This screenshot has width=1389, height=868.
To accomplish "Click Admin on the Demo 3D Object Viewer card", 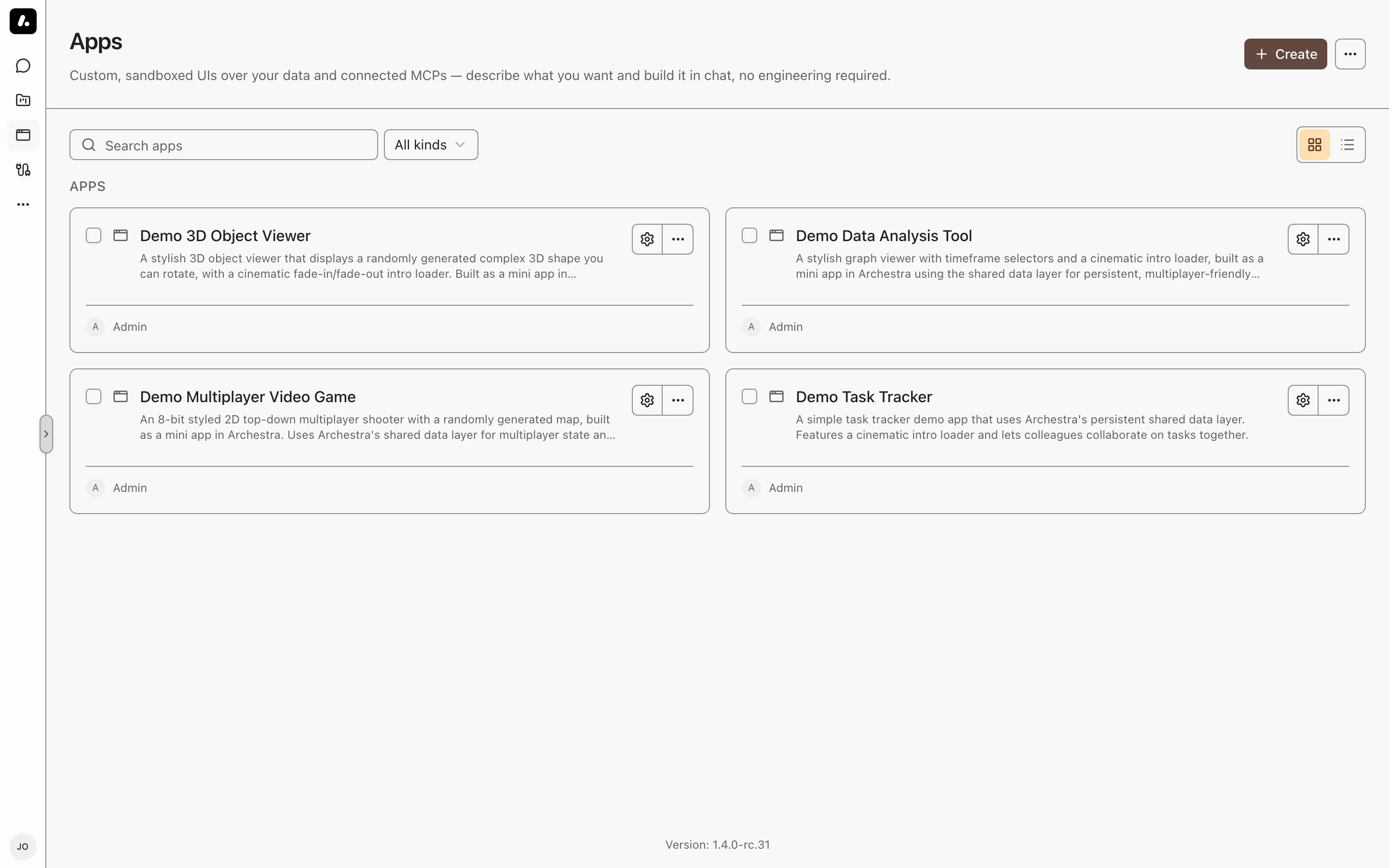I will click(x=130, y=326).
